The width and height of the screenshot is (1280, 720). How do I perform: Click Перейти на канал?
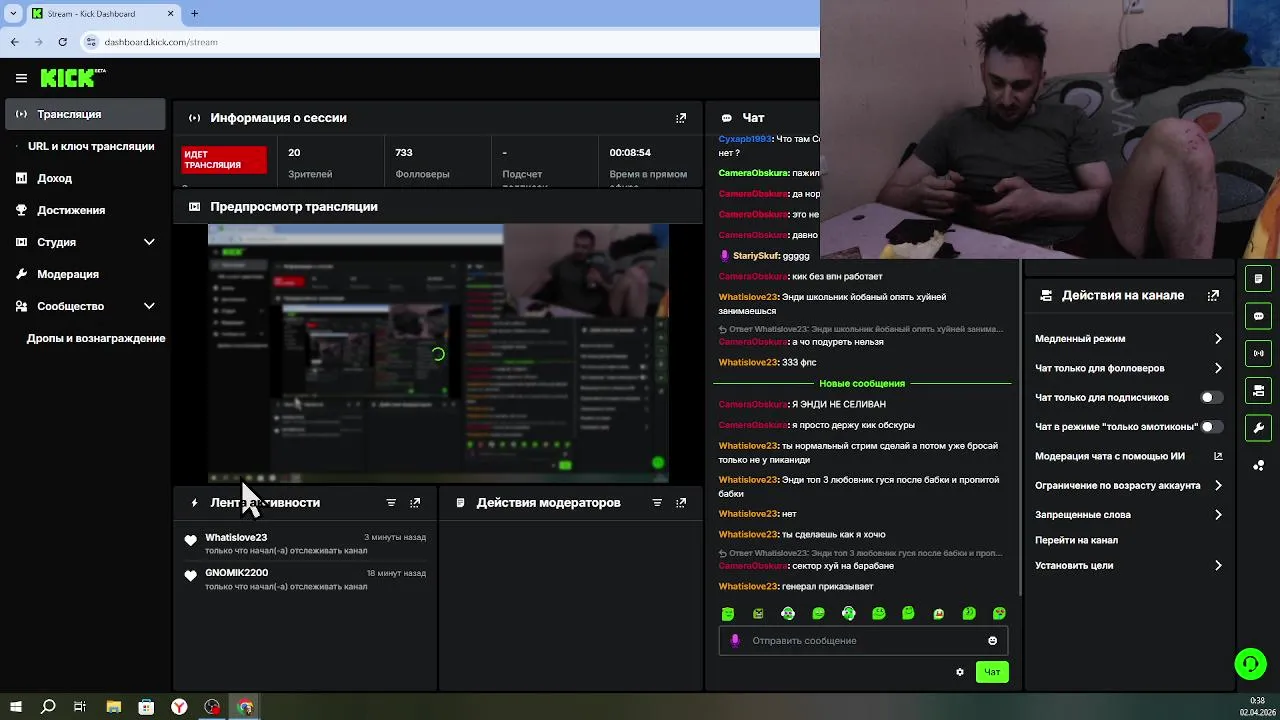[x=1076, y=541]
